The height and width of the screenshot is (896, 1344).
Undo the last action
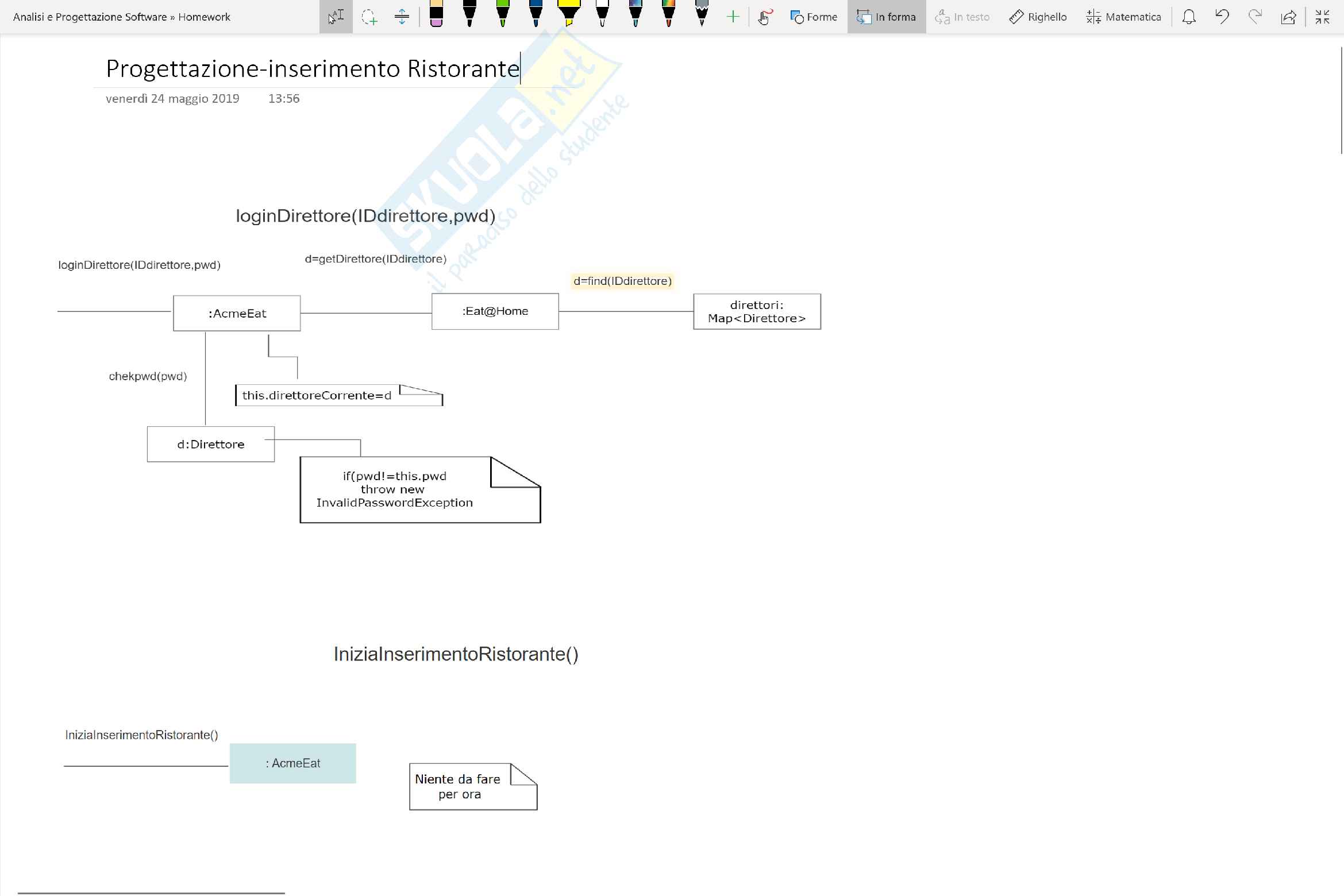pos(1222,17)
